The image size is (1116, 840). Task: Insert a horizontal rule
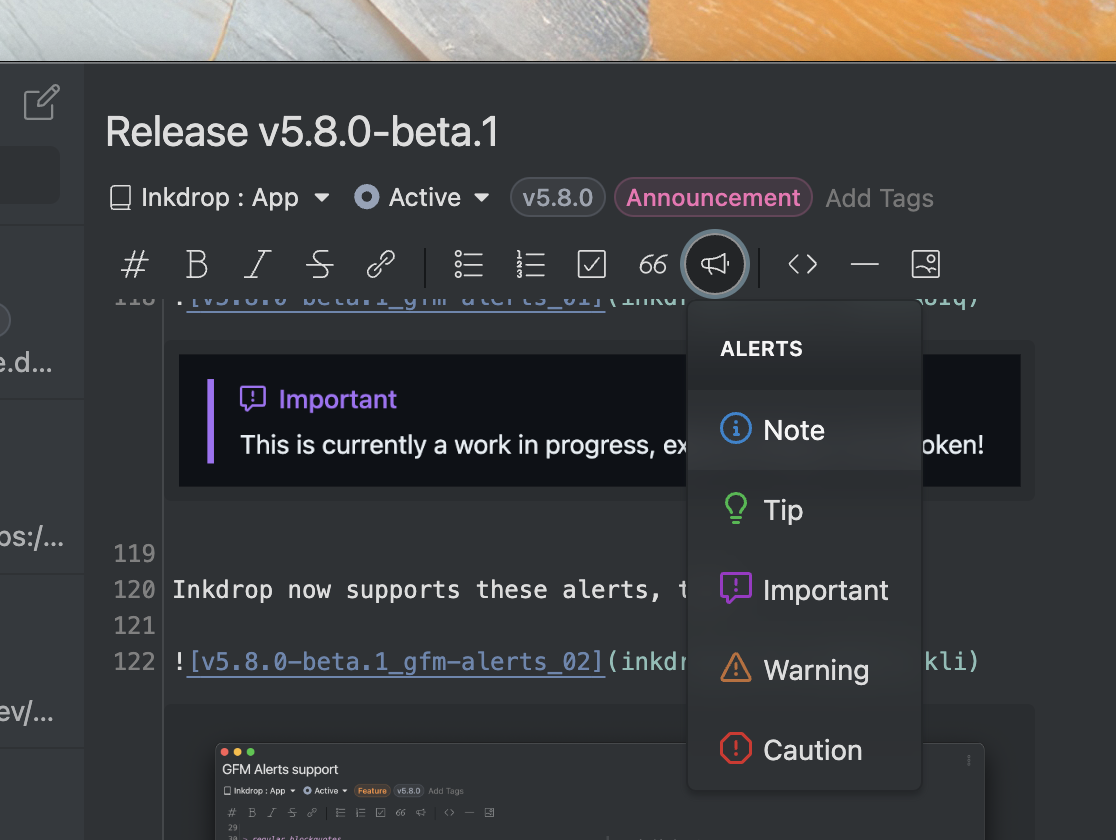864,264
